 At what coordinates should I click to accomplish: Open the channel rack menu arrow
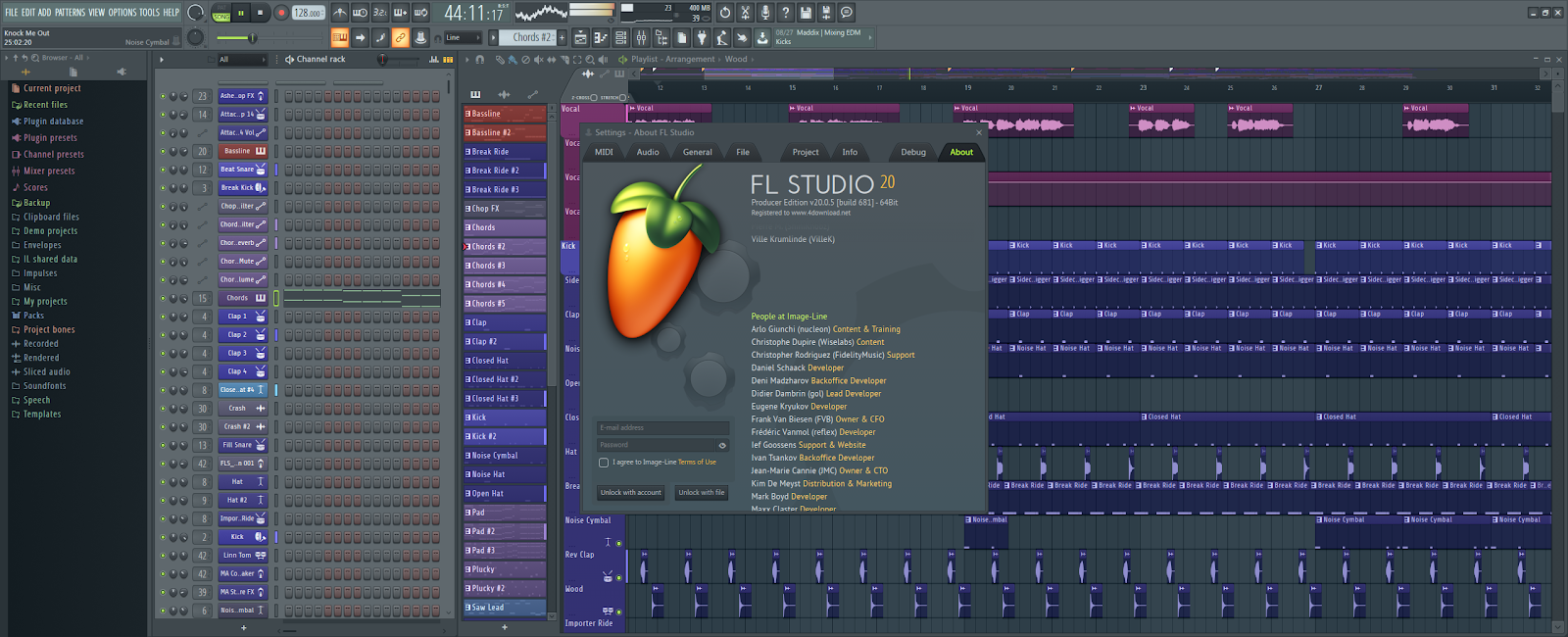[x=162, y=60]
